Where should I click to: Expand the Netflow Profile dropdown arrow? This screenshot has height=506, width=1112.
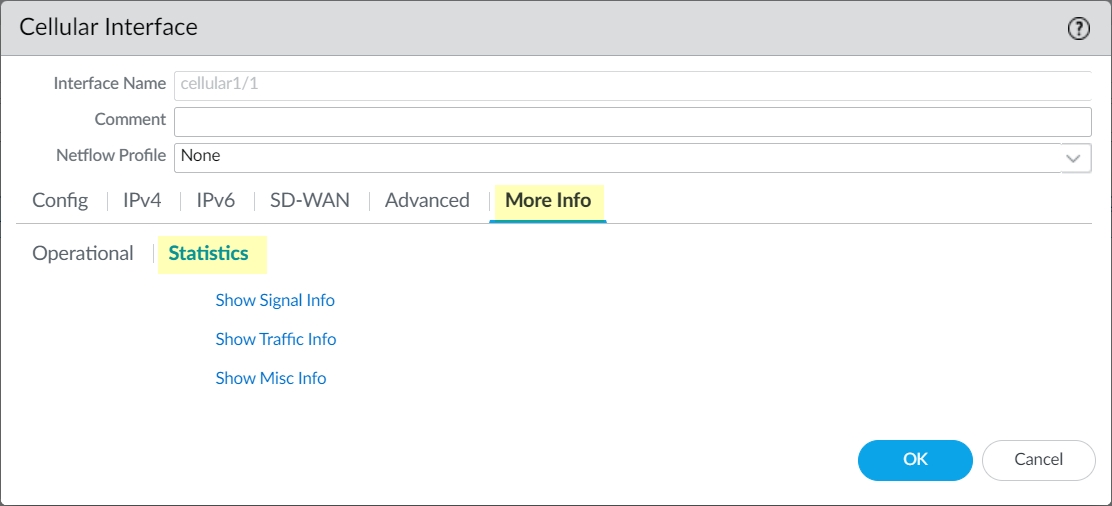point(1075,158)
